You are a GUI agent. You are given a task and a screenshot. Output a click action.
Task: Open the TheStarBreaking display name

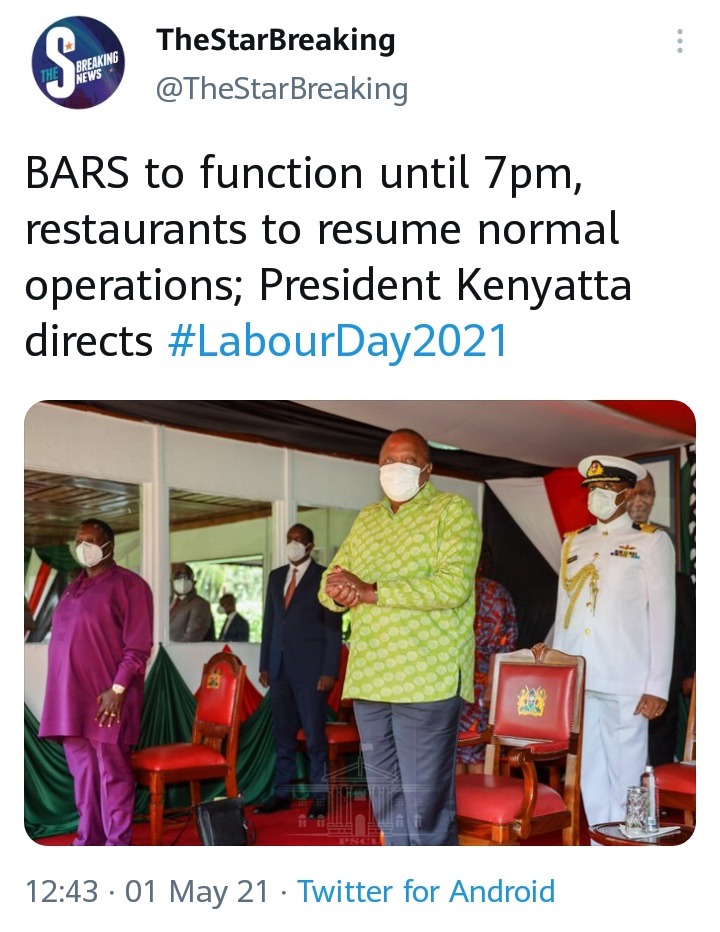[x=276, y=41]
